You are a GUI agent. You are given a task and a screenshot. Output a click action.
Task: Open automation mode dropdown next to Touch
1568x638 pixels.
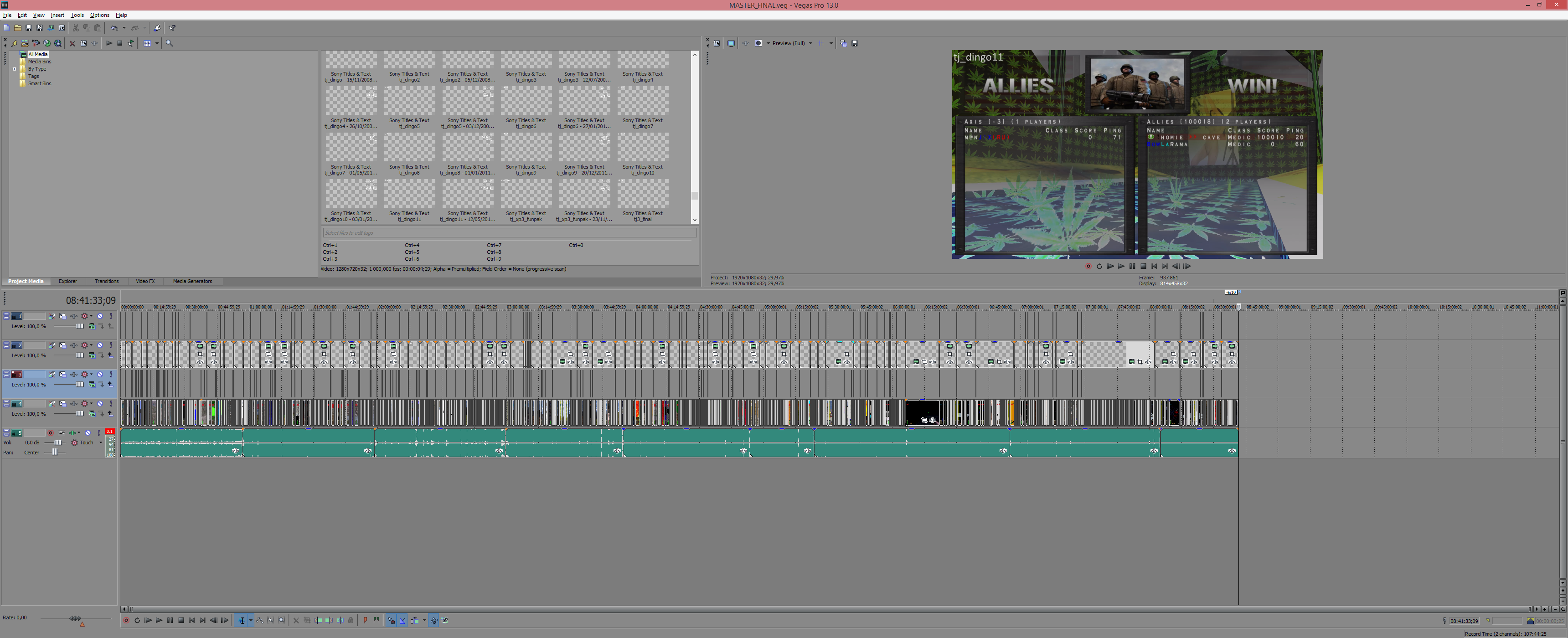[x=100, y=442]
